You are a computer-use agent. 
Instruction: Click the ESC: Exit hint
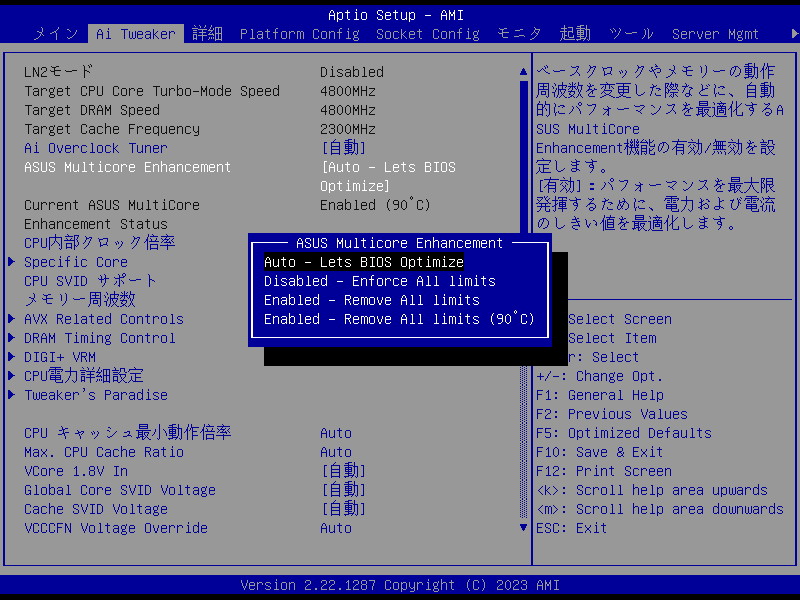pyautogui.click(x=571, y=528)
